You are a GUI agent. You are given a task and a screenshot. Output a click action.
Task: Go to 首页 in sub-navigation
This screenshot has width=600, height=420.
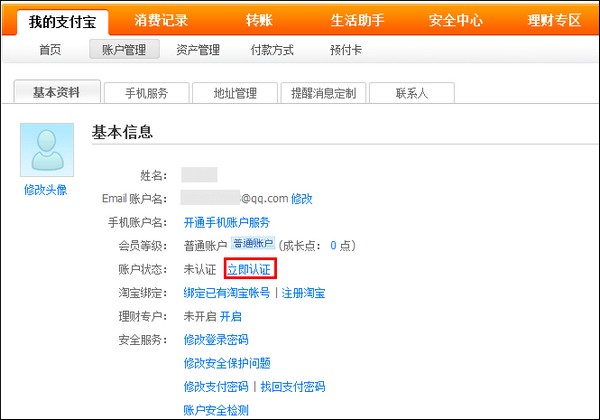click(50, 50)
